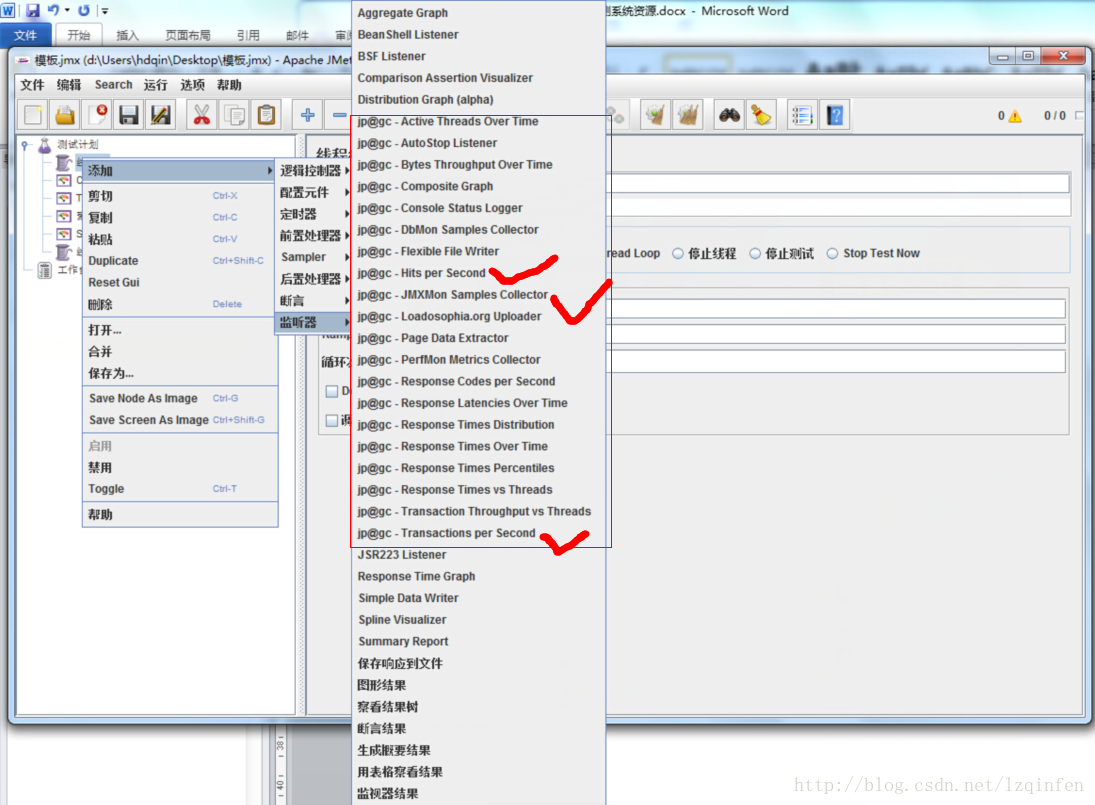Choose 察看结果树 listener
This screenshot has width=1095, height=805.
pos(478,707)
